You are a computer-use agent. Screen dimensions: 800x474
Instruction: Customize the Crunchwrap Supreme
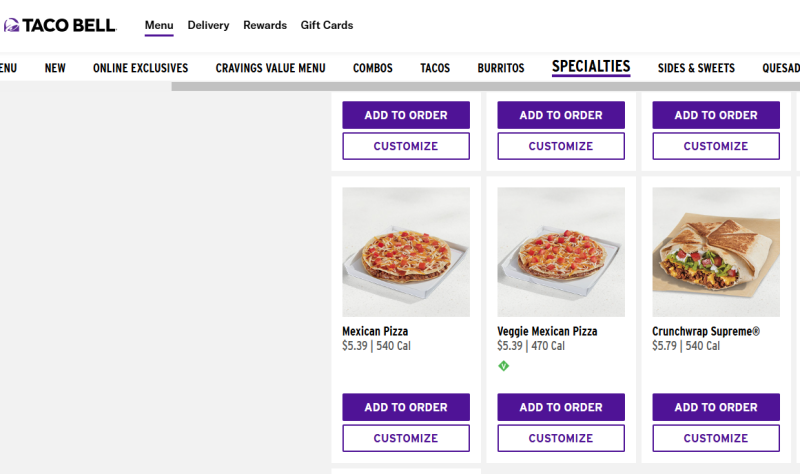coord(716,438)
